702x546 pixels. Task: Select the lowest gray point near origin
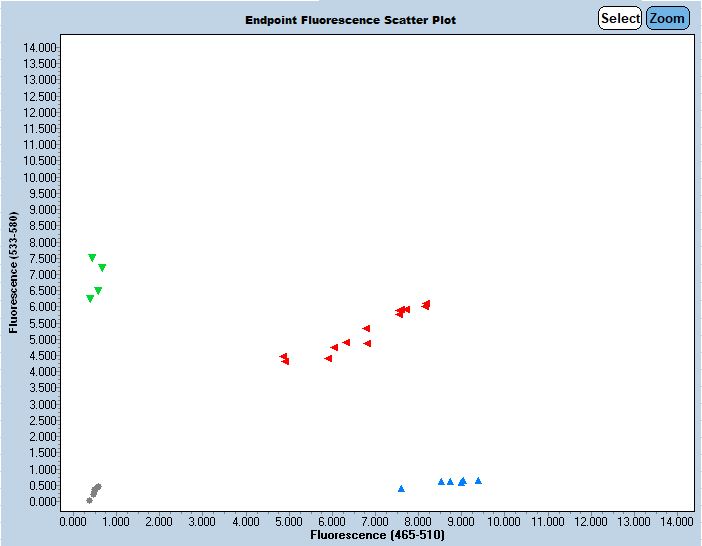click(89, 500)
